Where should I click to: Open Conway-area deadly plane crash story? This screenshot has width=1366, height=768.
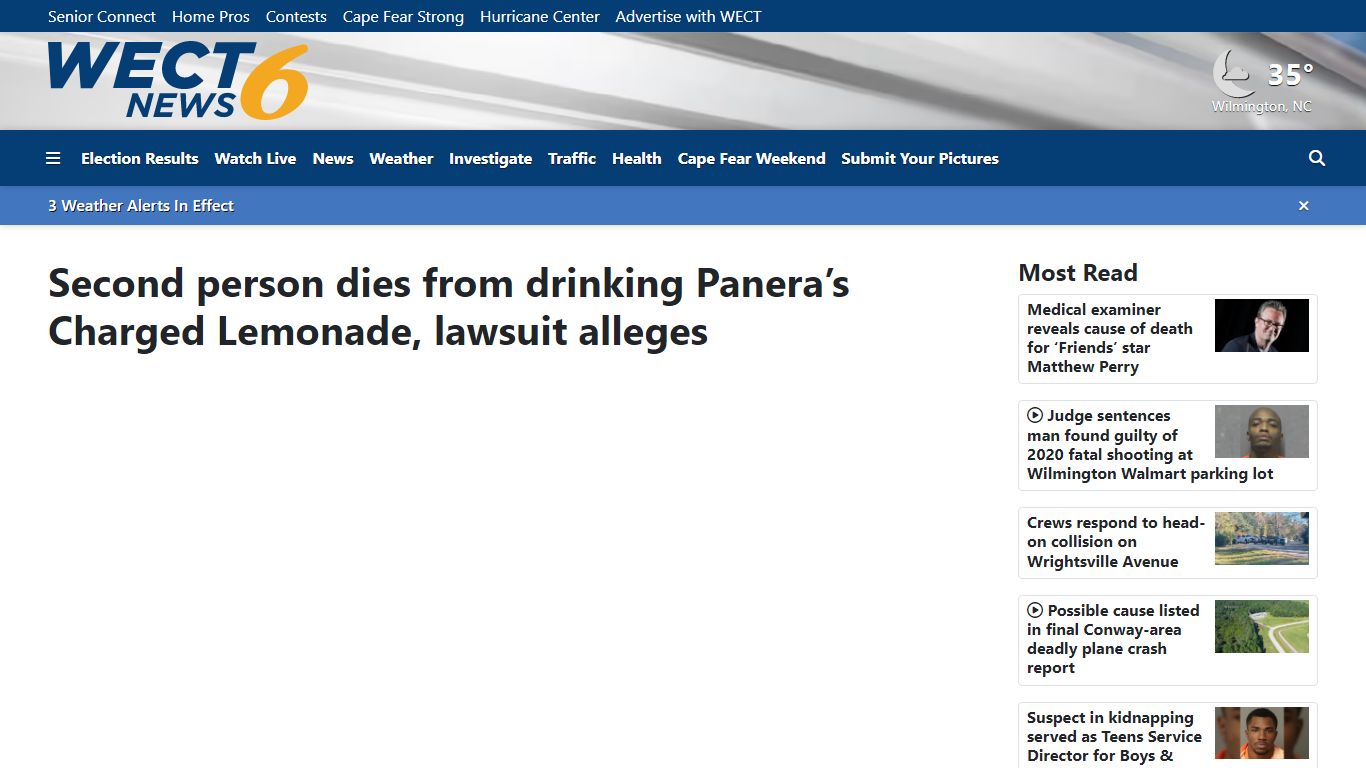[x=1113, y=639]
